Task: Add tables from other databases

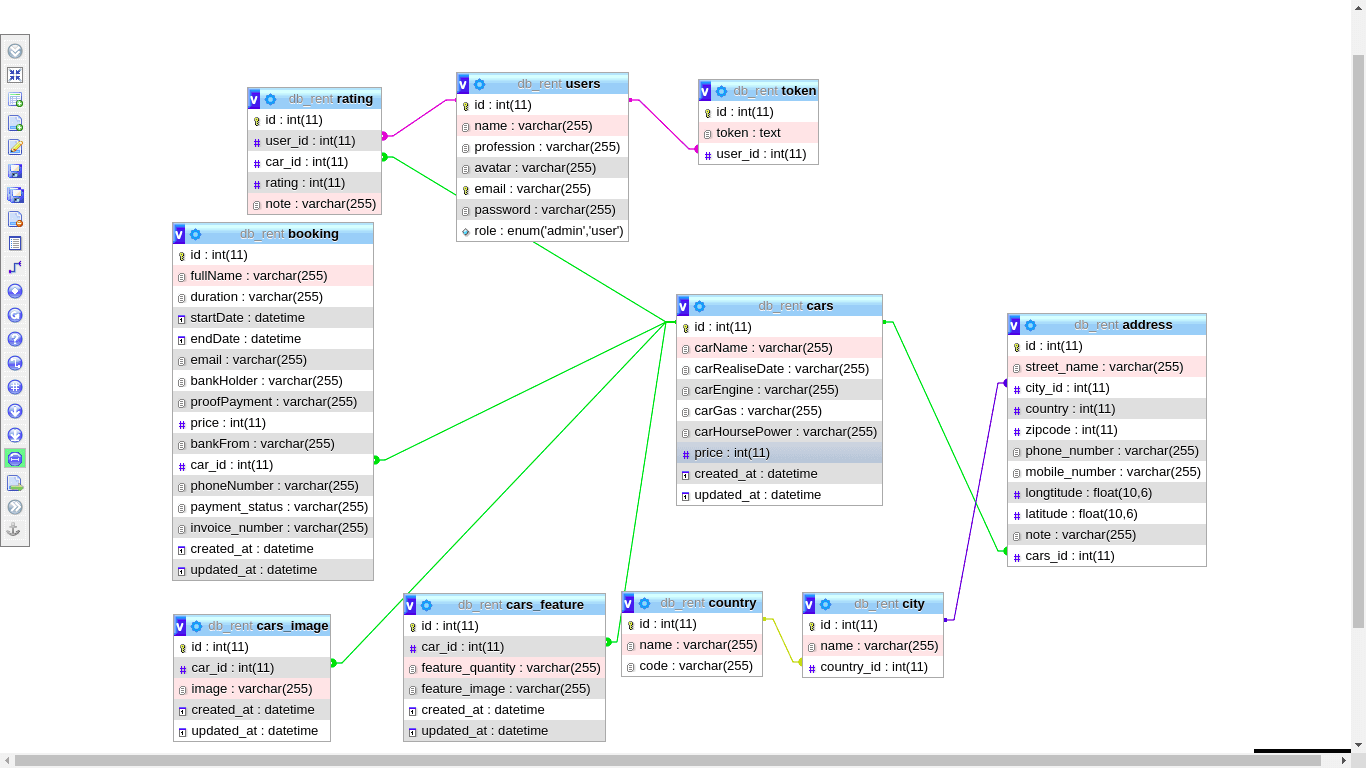Action: coord(15,99)
